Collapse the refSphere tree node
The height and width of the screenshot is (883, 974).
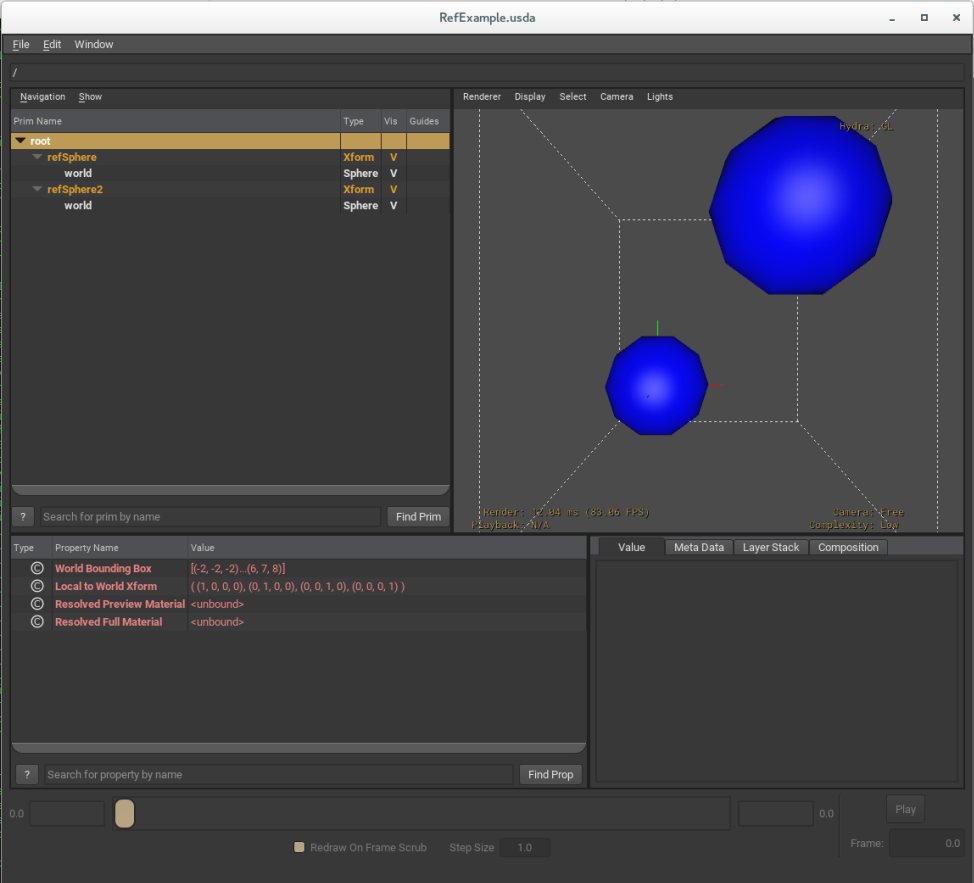37,158
